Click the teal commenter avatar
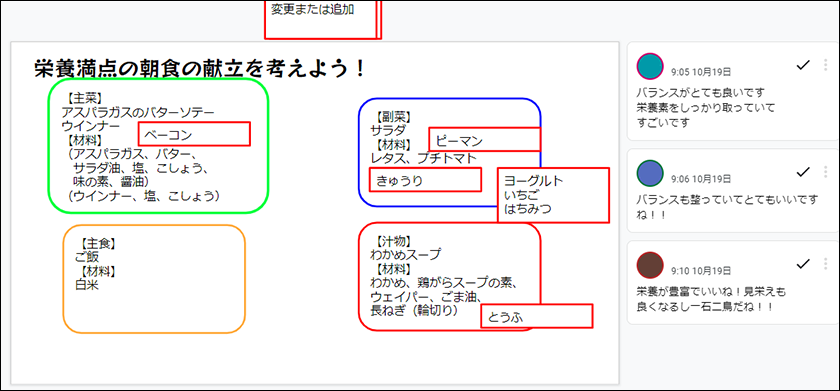 tap(650, 66)
